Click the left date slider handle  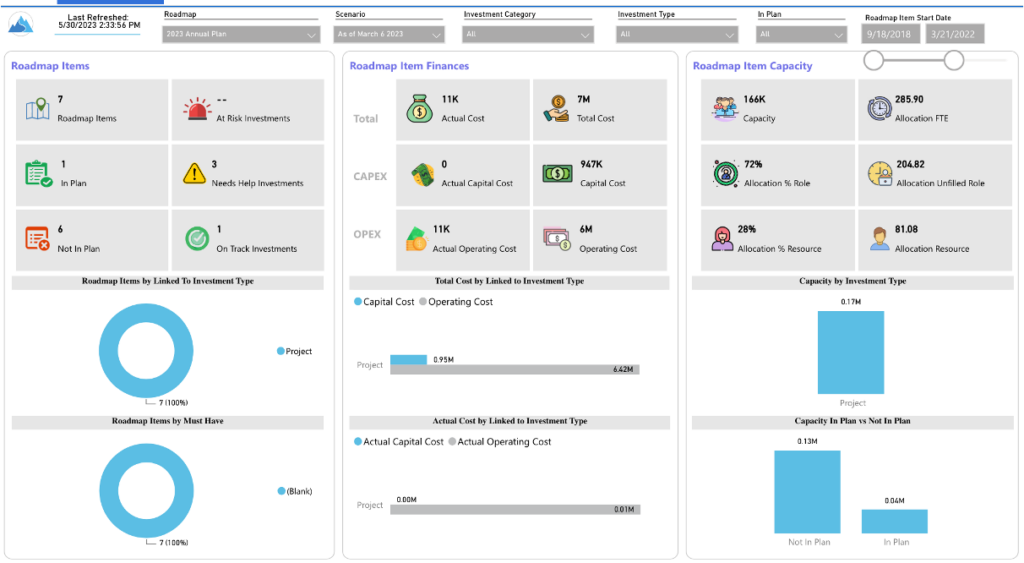tap(874, 60)
